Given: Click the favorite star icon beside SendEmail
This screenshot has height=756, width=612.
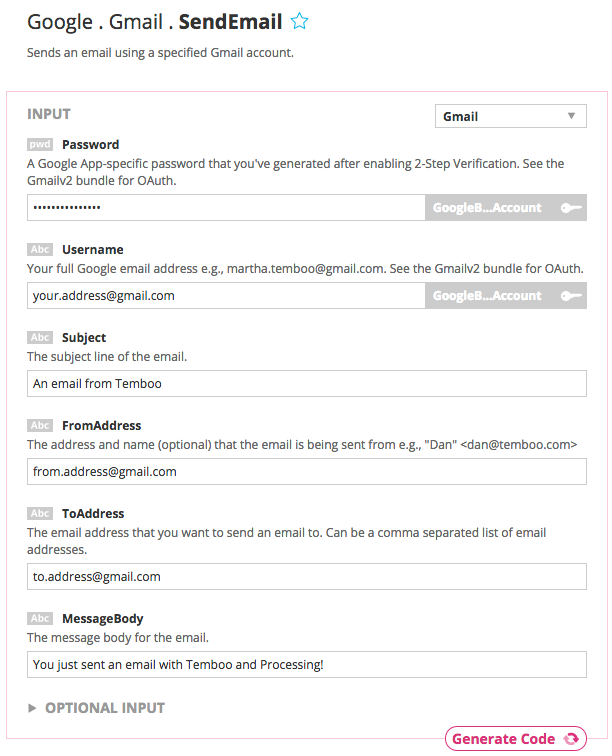Looking at the screenshot, I should 299,21.
